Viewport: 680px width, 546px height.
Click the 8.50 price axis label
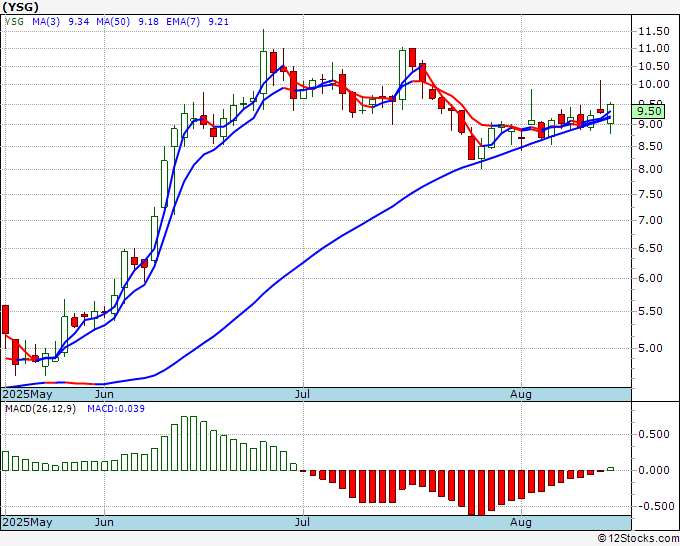pyautogui.click(x=651, y=147)
